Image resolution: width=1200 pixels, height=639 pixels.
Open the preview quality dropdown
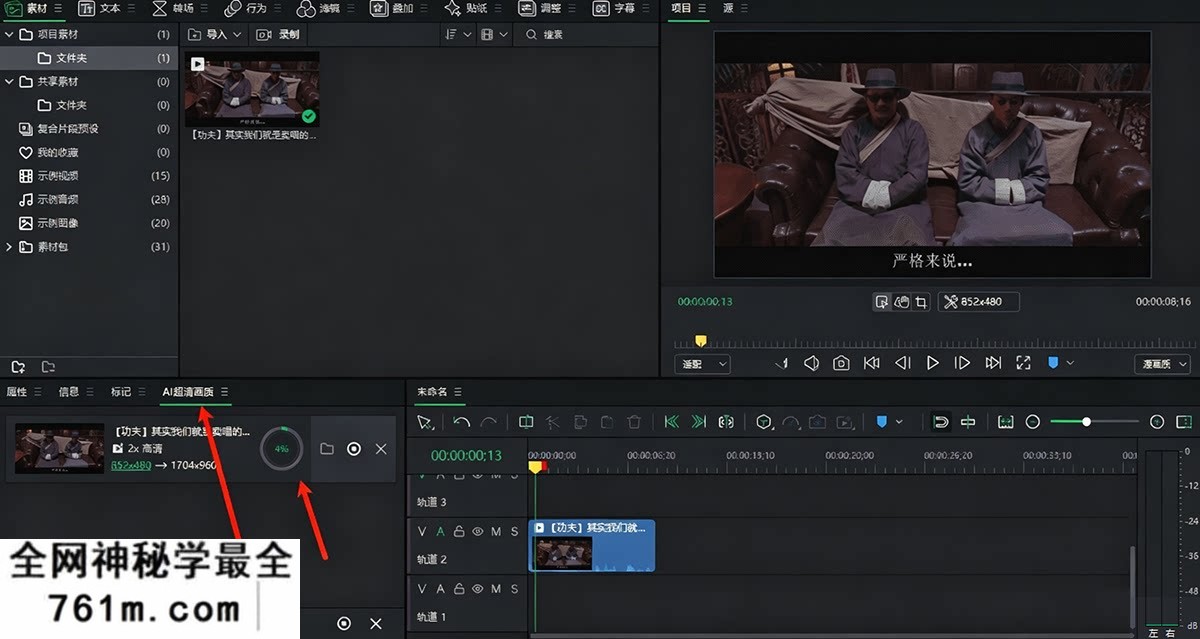point(1161,364)
